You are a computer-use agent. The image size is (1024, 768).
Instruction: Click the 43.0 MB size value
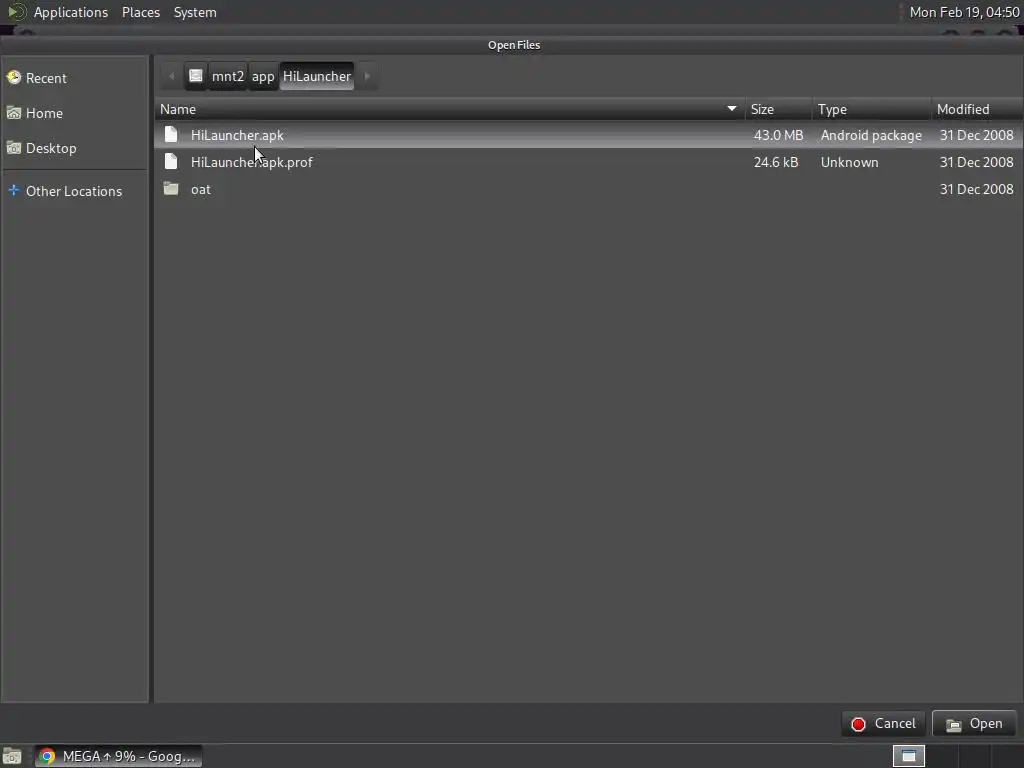[x=778, y=135]
